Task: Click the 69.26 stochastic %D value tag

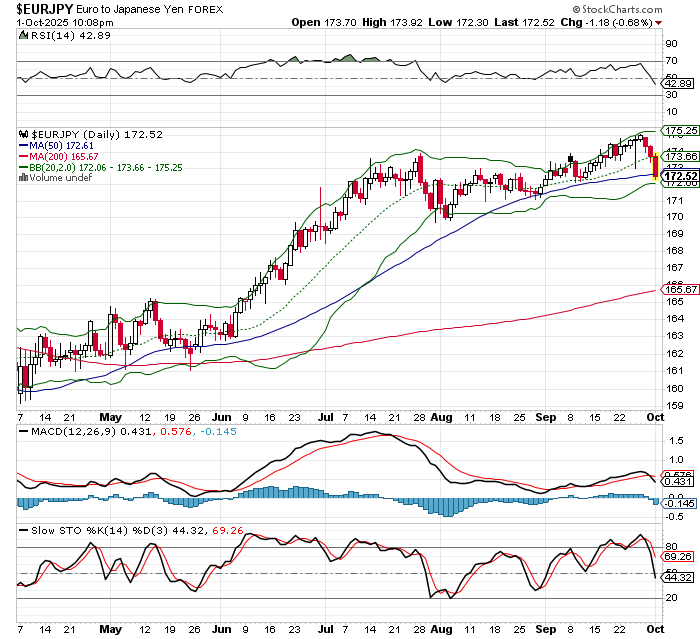Action: click(680, 556)
